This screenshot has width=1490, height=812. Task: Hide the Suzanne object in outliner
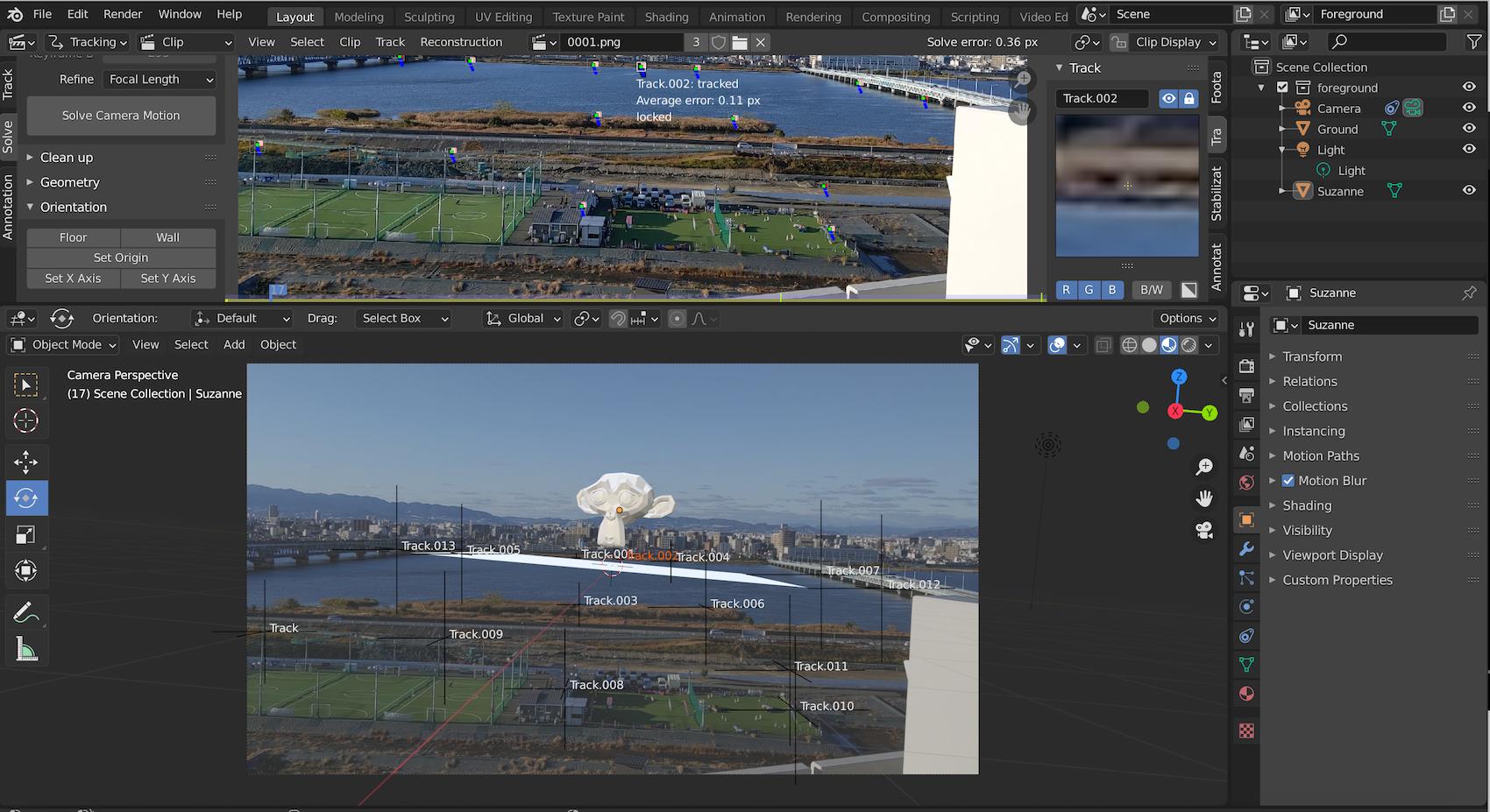coord(1469,191)
